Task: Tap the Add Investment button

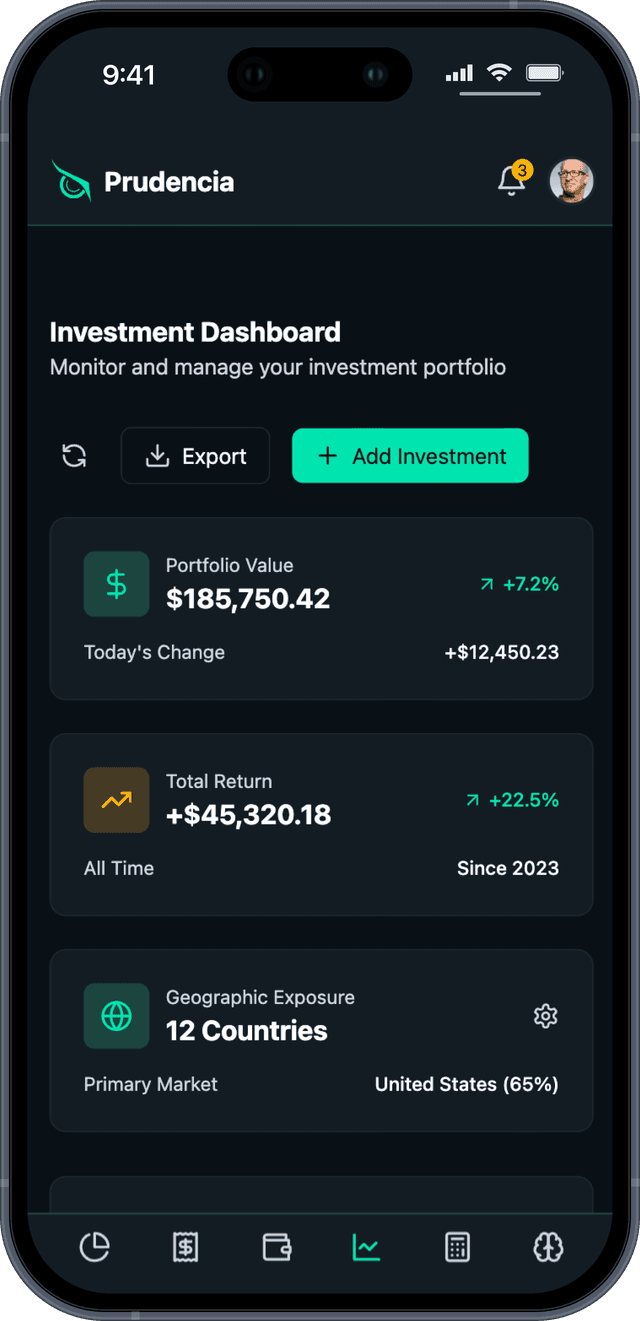Action: pyautogui.click(x=410, y=456)
